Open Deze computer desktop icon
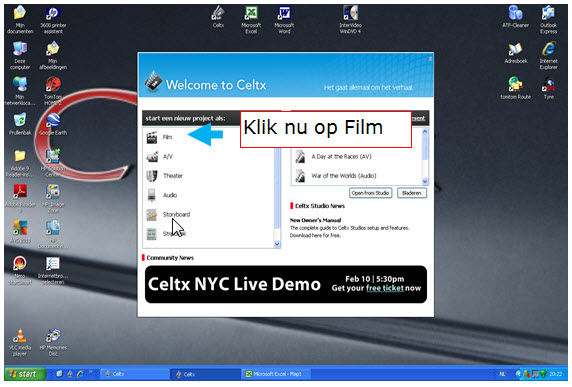 [20, 55]
